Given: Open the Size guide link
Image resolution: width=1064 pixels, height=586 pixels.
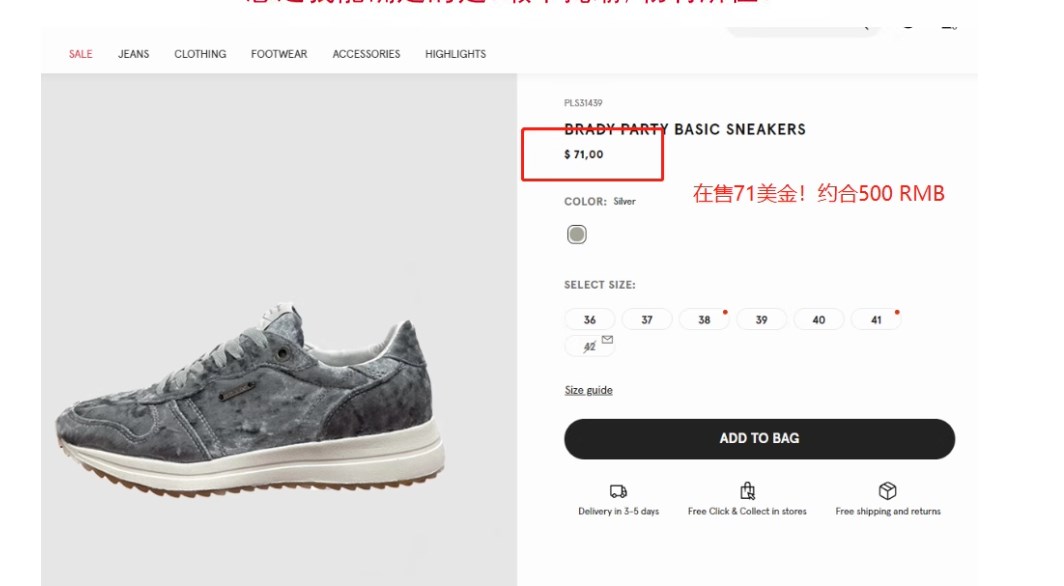Looking at the screenshot, I should point(588,390).
